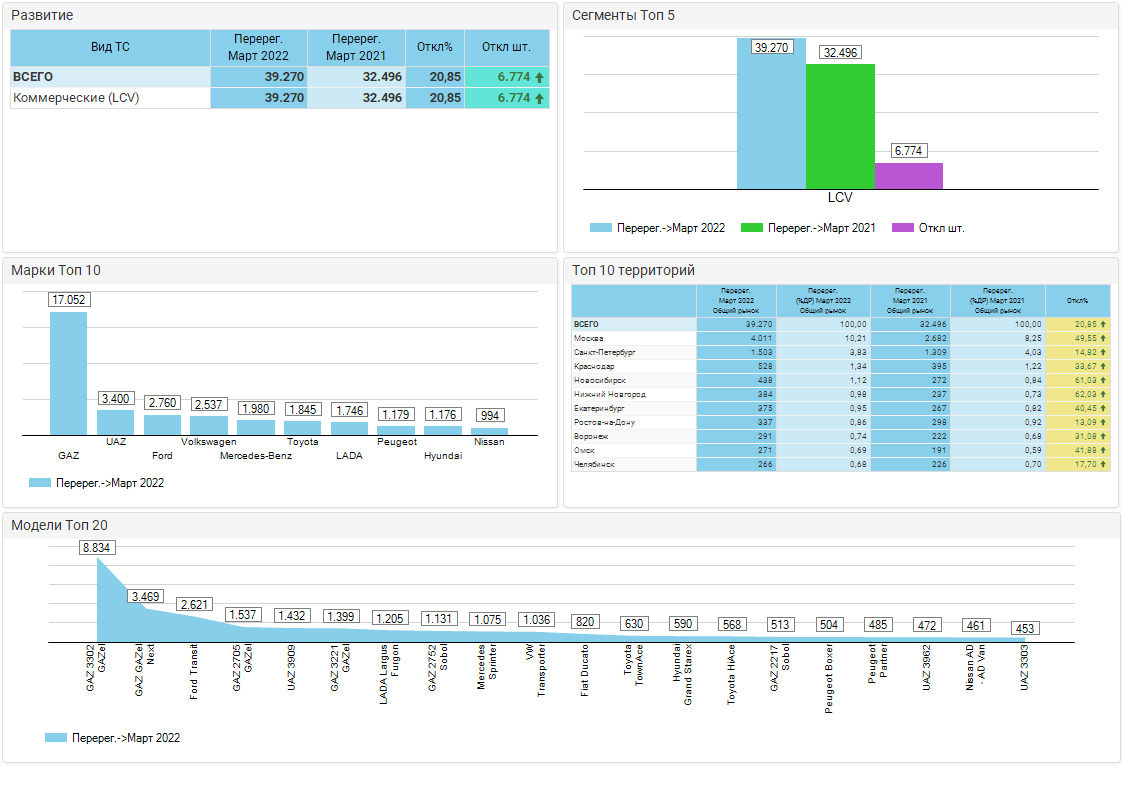Sort by Откл шт. column header
1122x793 pixels.
(x=506, y=47)
